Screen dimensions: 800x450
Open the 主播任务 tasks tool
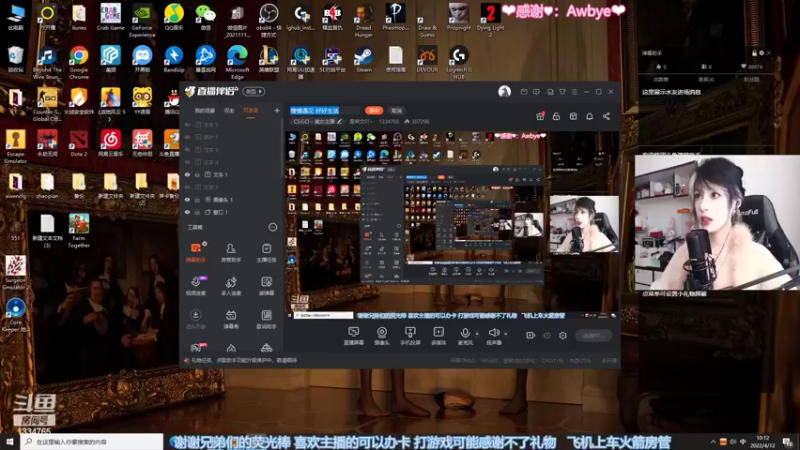coord(266,252)
